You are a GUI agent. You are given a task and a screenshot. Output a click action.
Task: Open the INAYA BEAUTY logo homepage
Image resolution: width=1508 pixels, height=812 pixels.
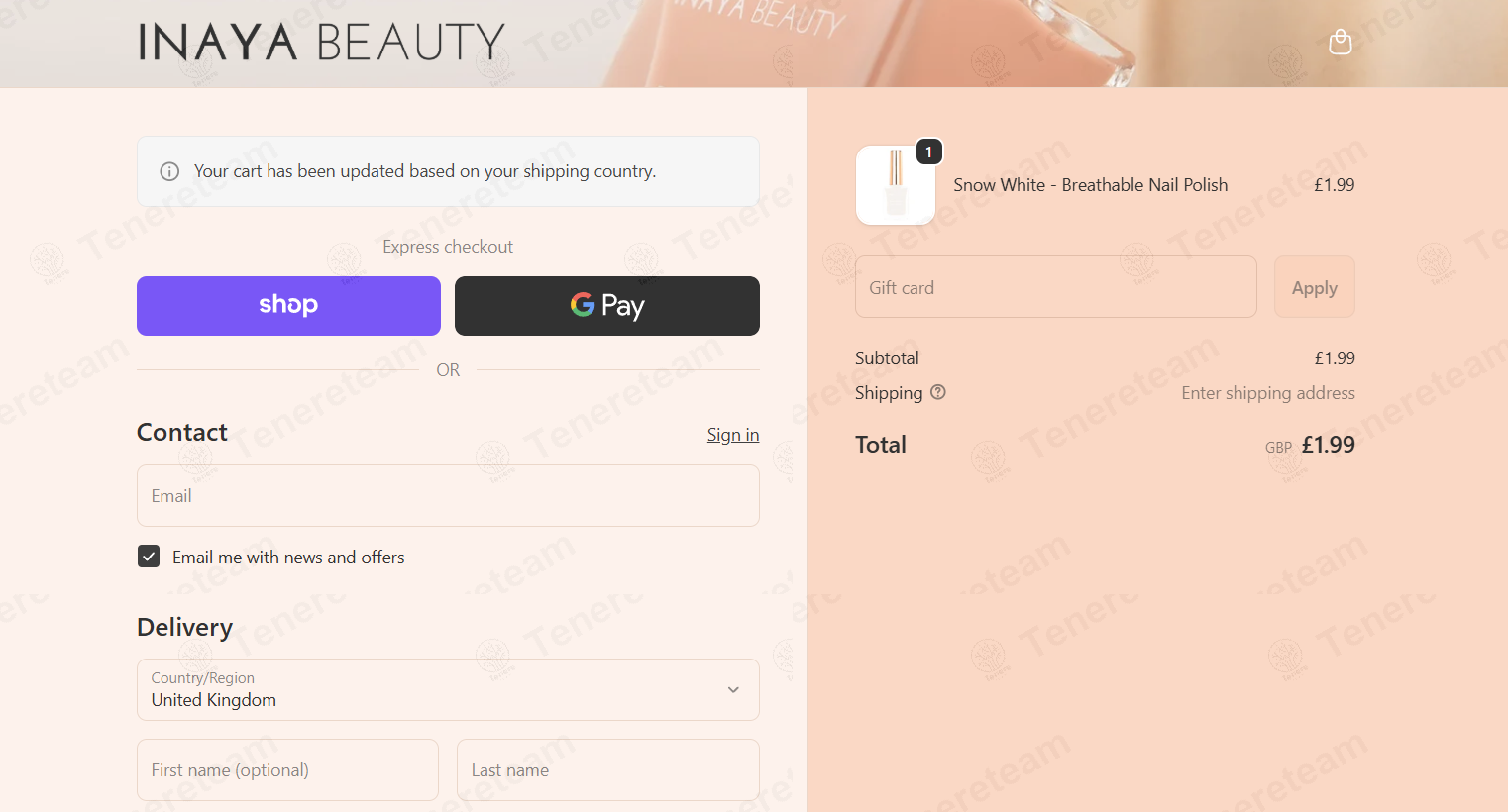pos(322,43)
